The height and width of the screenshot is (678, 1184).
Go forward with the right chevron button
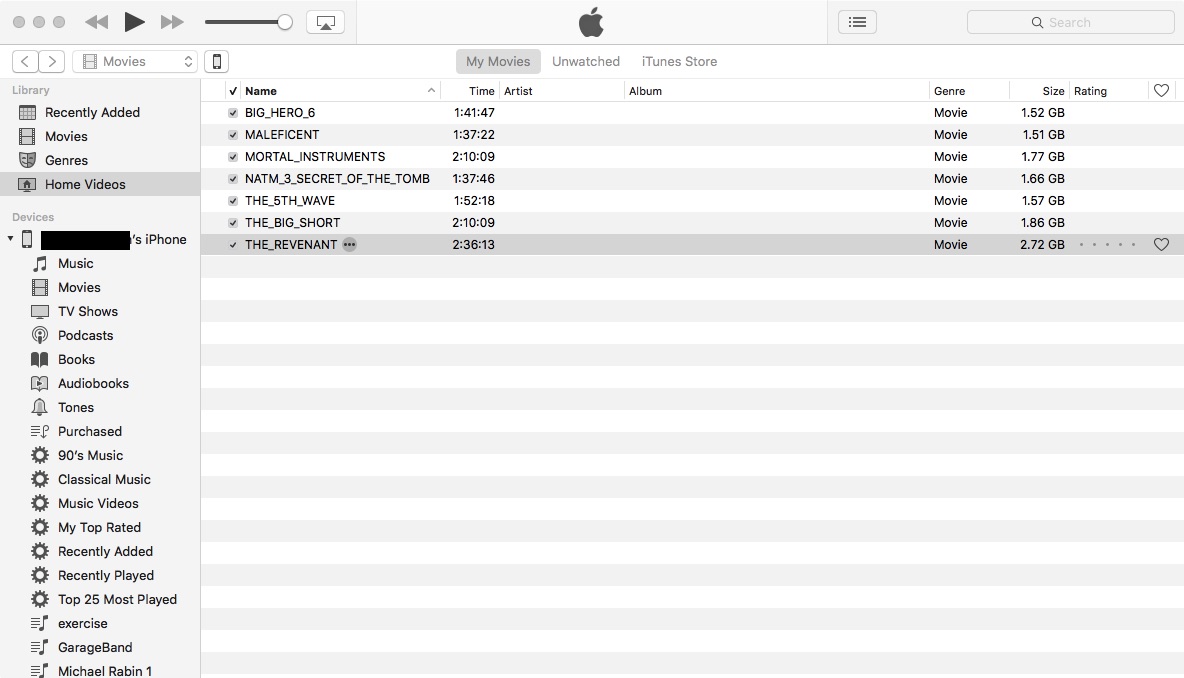point(51,61)
